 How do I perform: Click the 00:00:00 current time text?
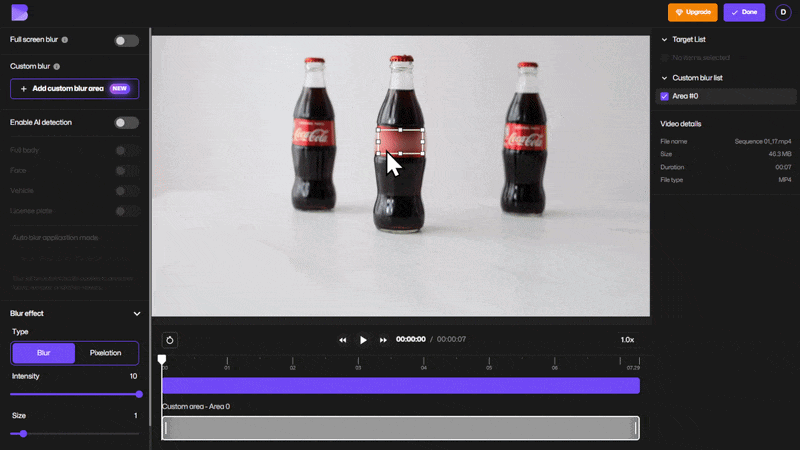click(411, 339)
